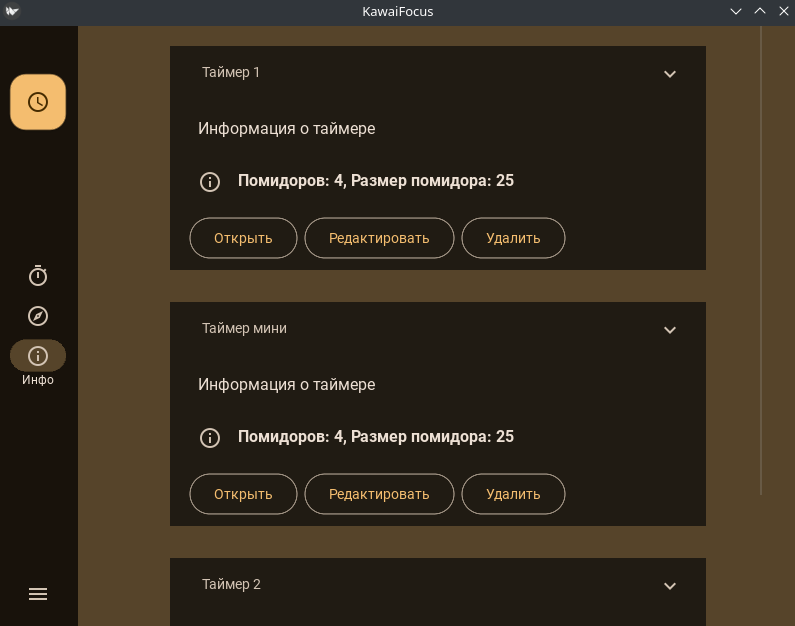
Task: Maximize the KawaiFocus window
Action: click(759, 11)
